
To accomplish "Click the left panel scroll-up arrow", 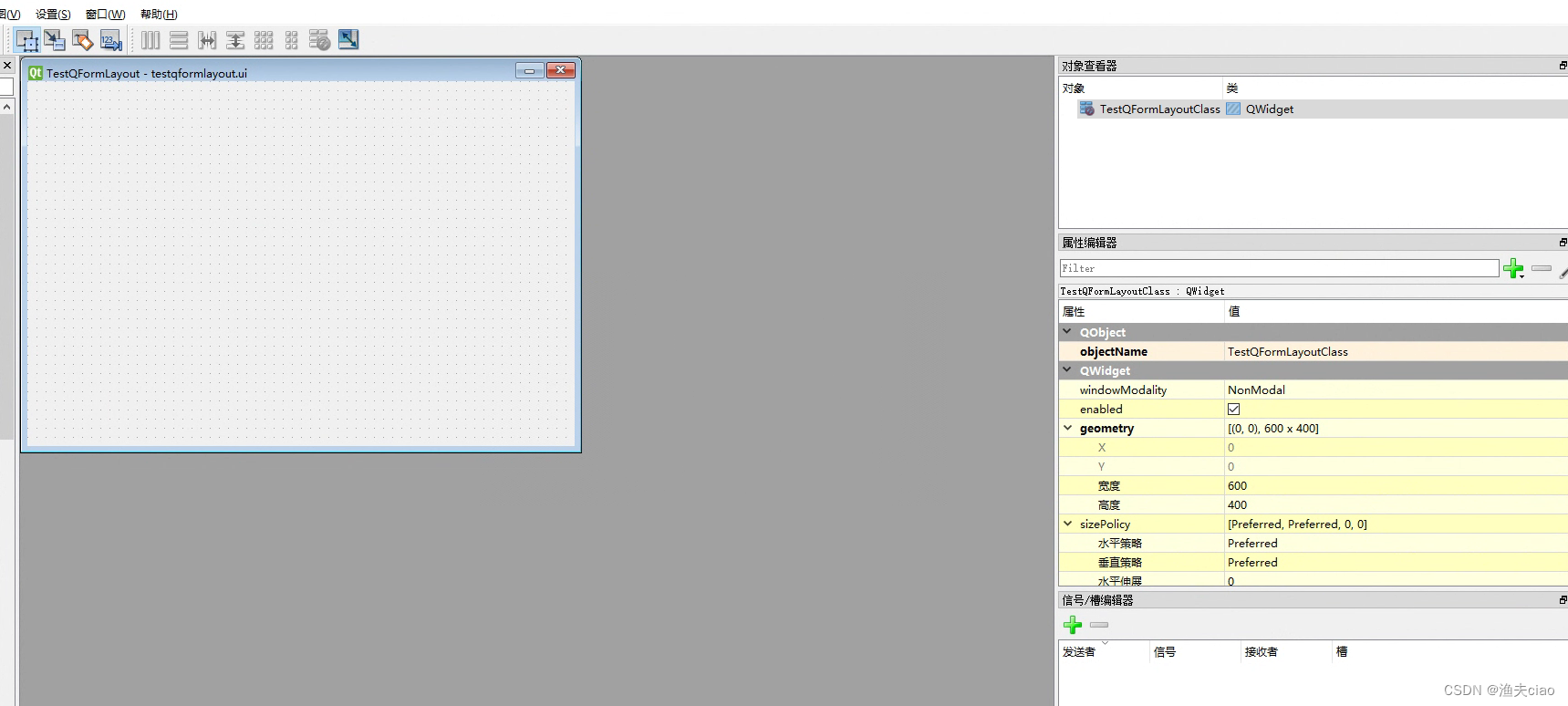I will click(7, 107).
